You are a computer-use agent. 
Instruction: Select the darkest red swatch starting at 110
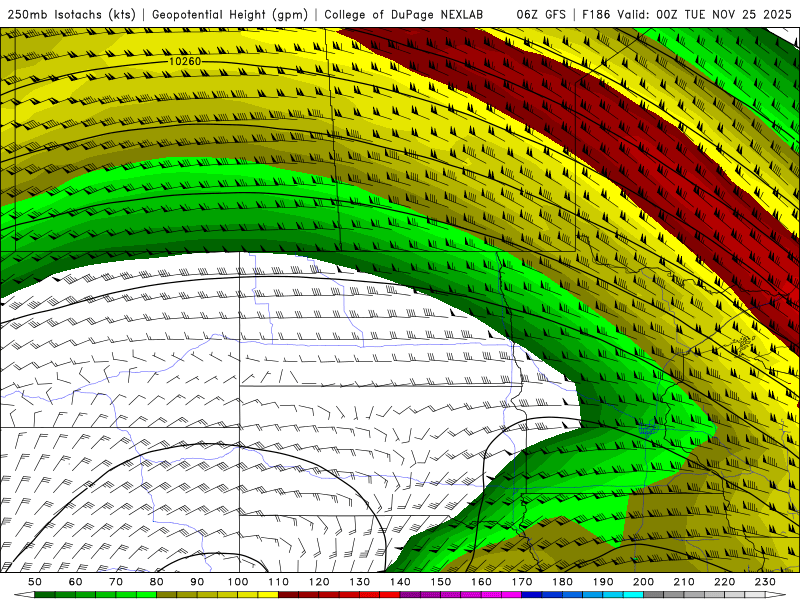coord(288,595)
